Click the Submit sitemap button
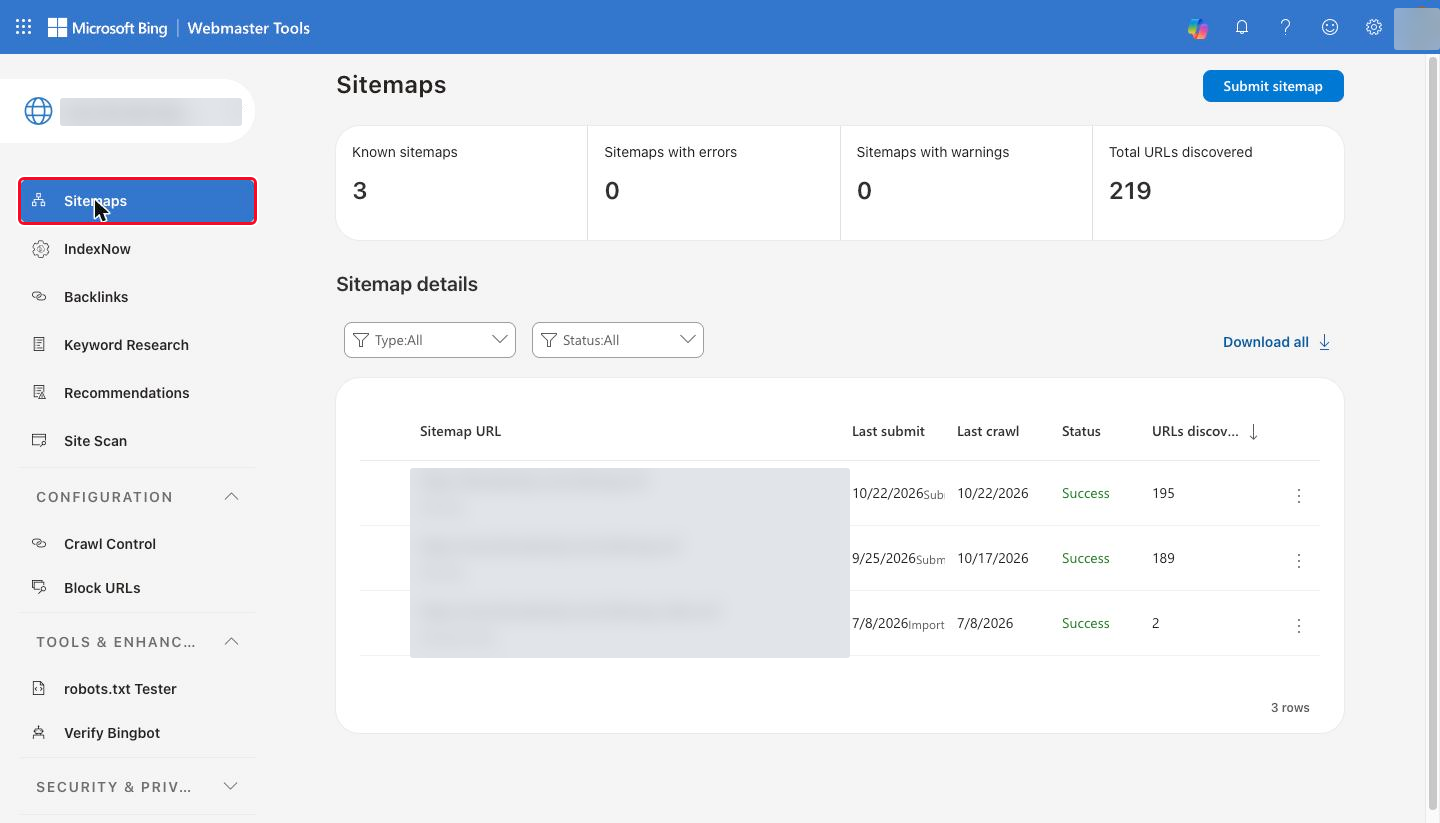The image size is (1440, 823). point(1273,86)
